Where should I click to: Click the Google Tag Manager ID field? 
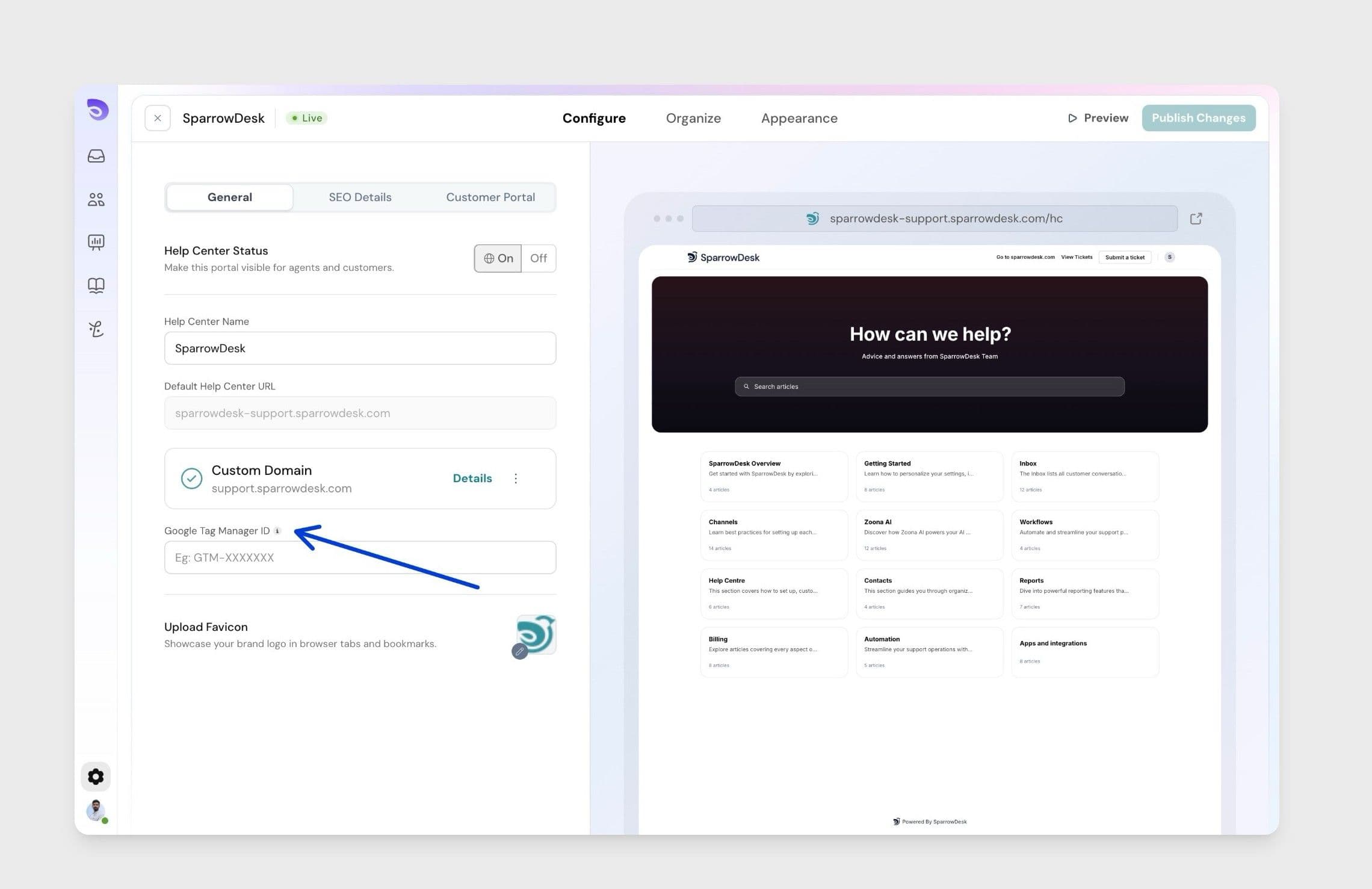tap(360, 557)
